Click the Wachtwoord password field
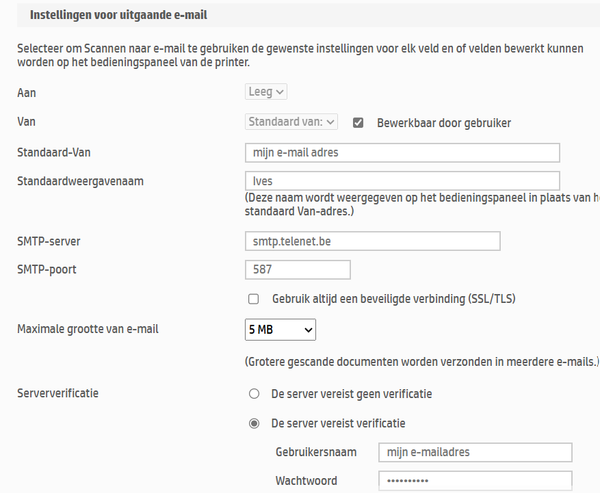 click(x=475, y=481)
